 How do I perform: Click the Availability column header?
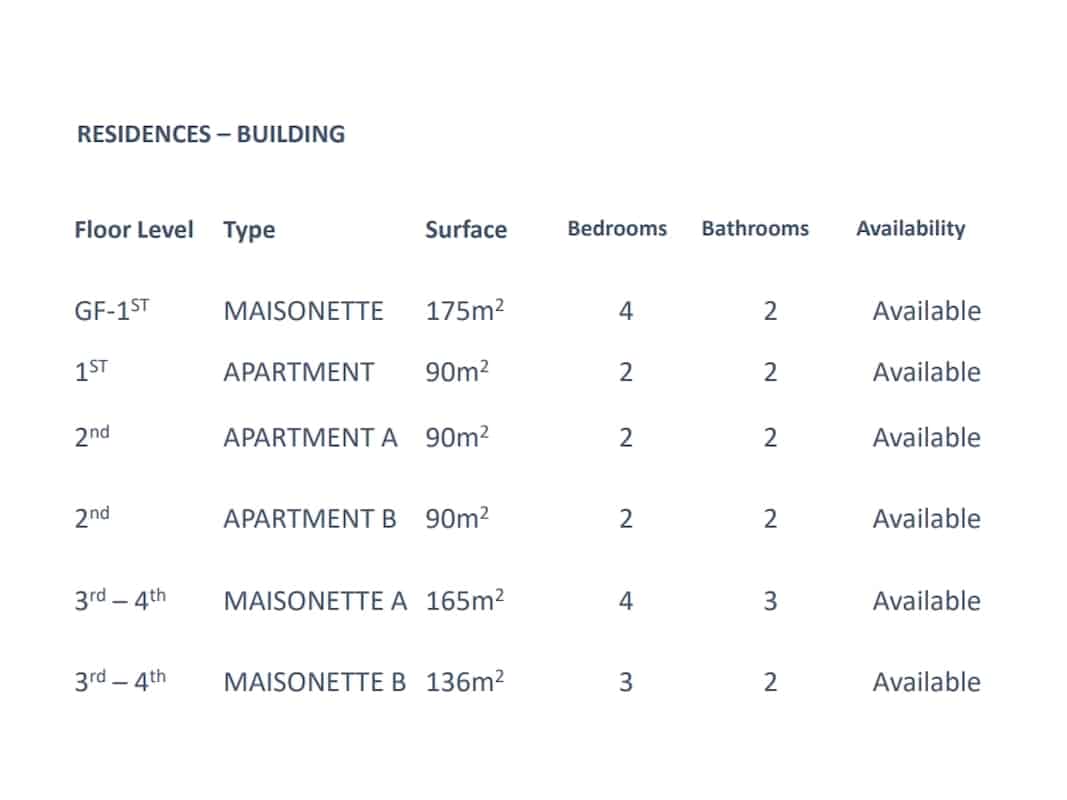(x=911, y=229)
